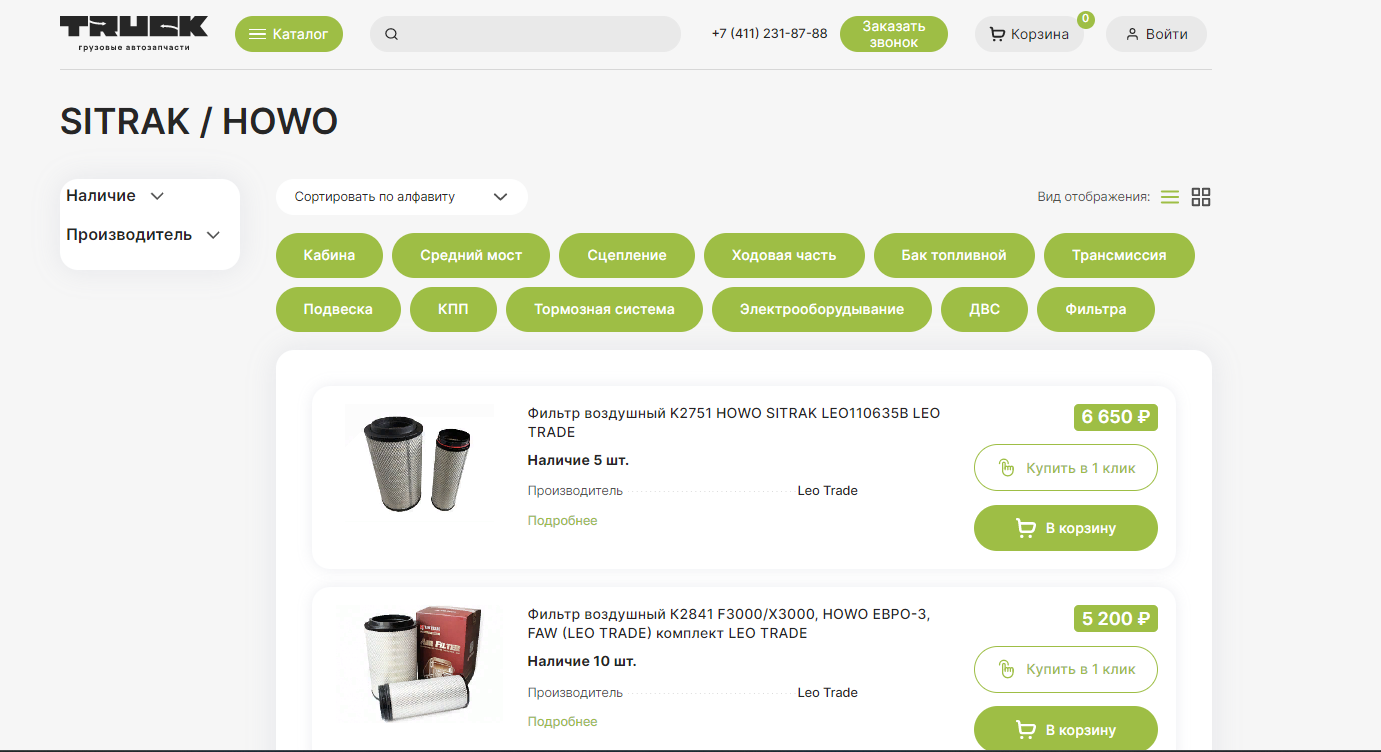Open the Сортировать по алфавиту dropdown
The height and width of the screenshot is (752, 1381).
(x=401, y=197)
